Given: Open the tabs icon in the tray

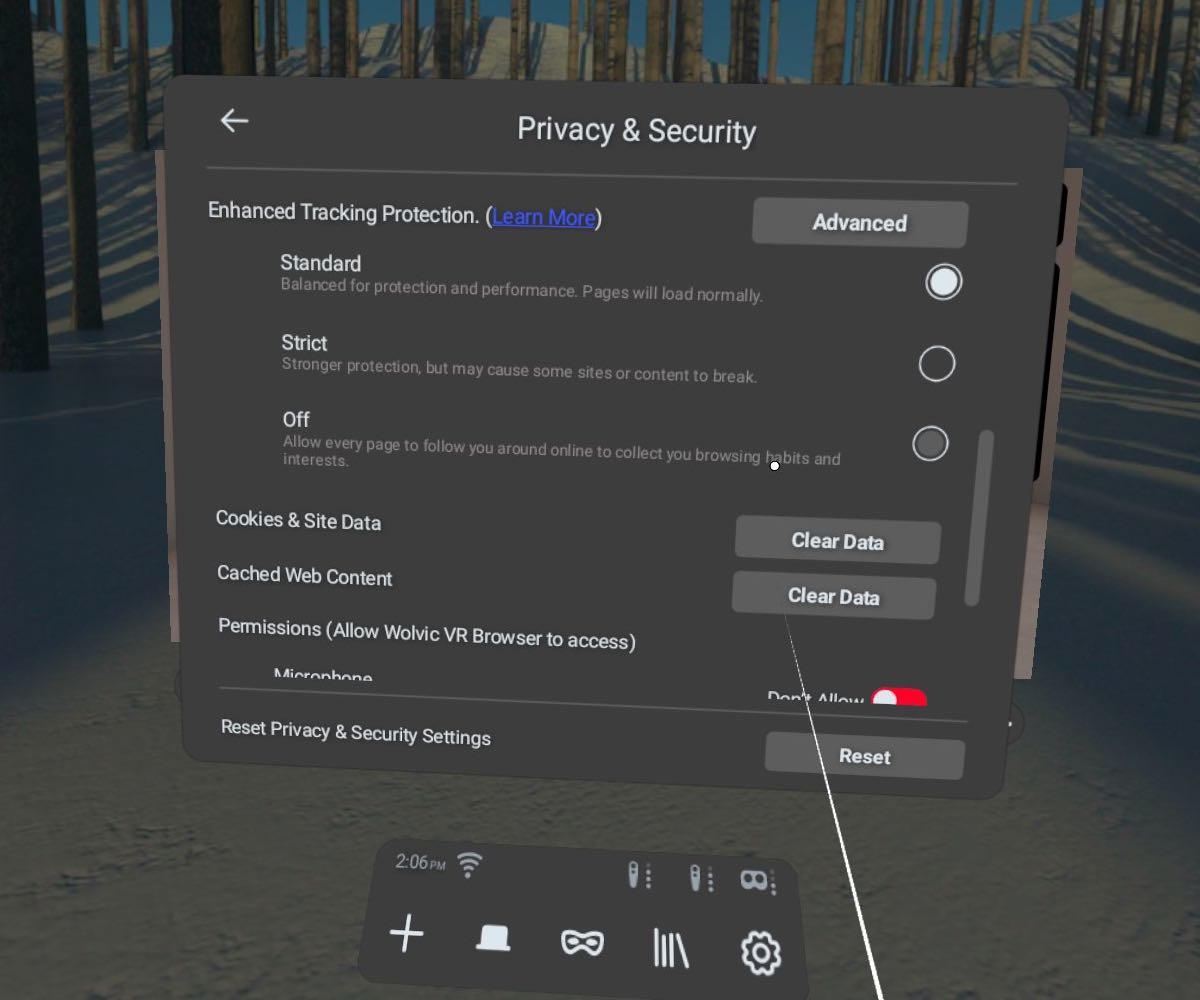Looking at the screenshot, I should (493, 939).
